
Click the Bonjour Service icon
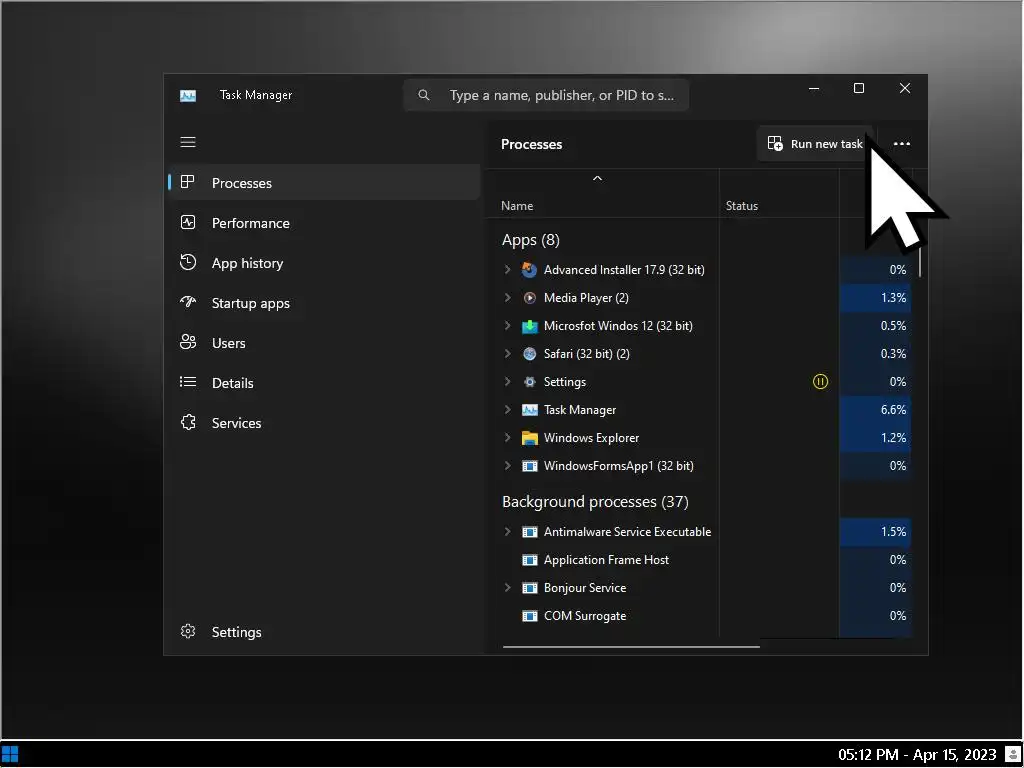tap(530, 588)
